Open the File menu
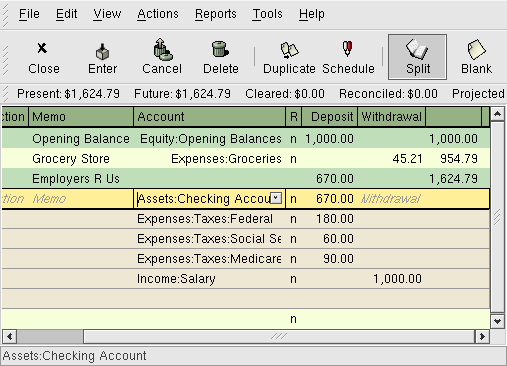Image resolution: width=507 pixels, height=366 pixels. click(29, 14)
